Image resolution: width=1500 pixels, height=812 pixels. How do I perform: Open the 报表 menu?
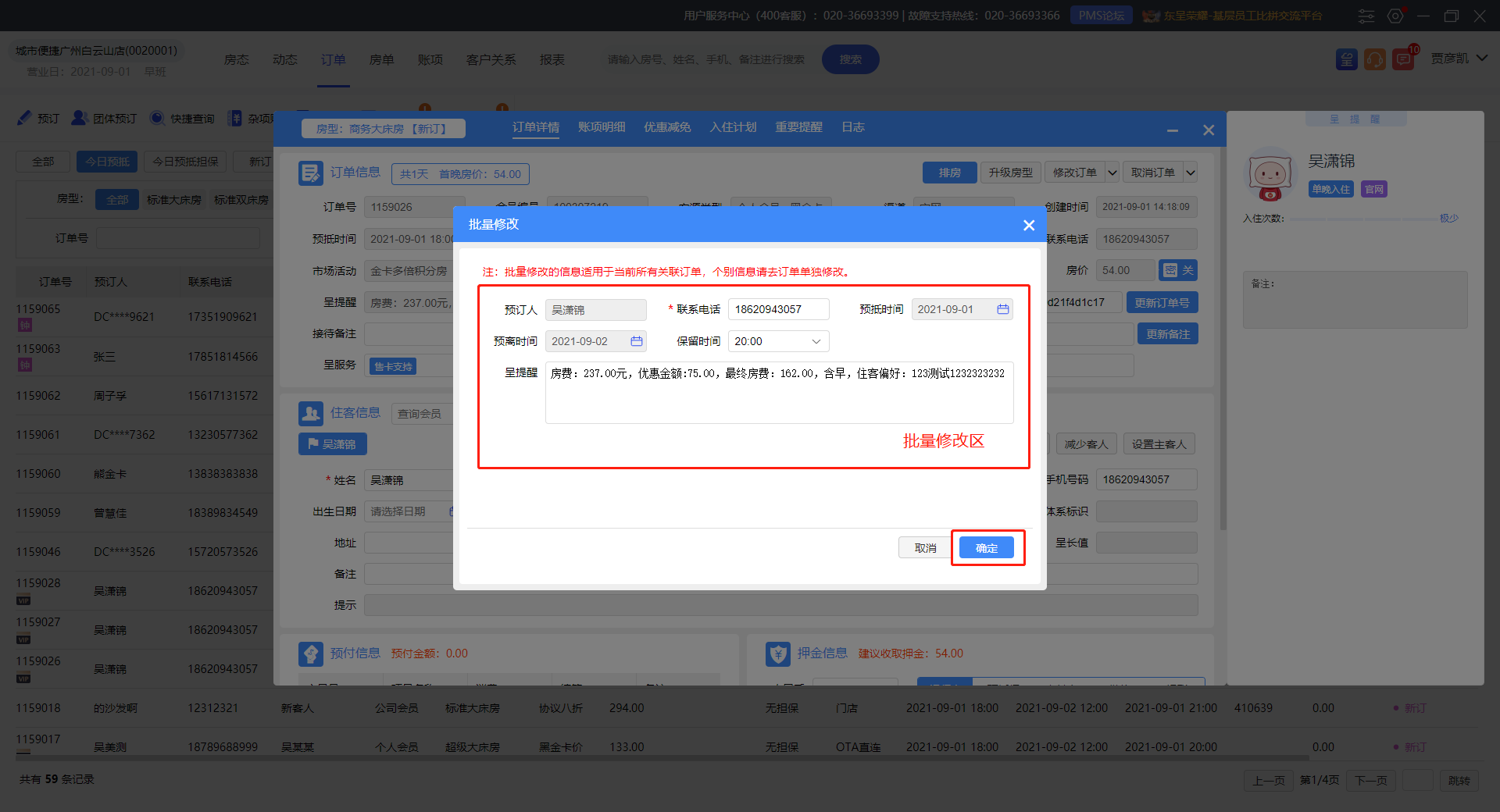[552, 59]
